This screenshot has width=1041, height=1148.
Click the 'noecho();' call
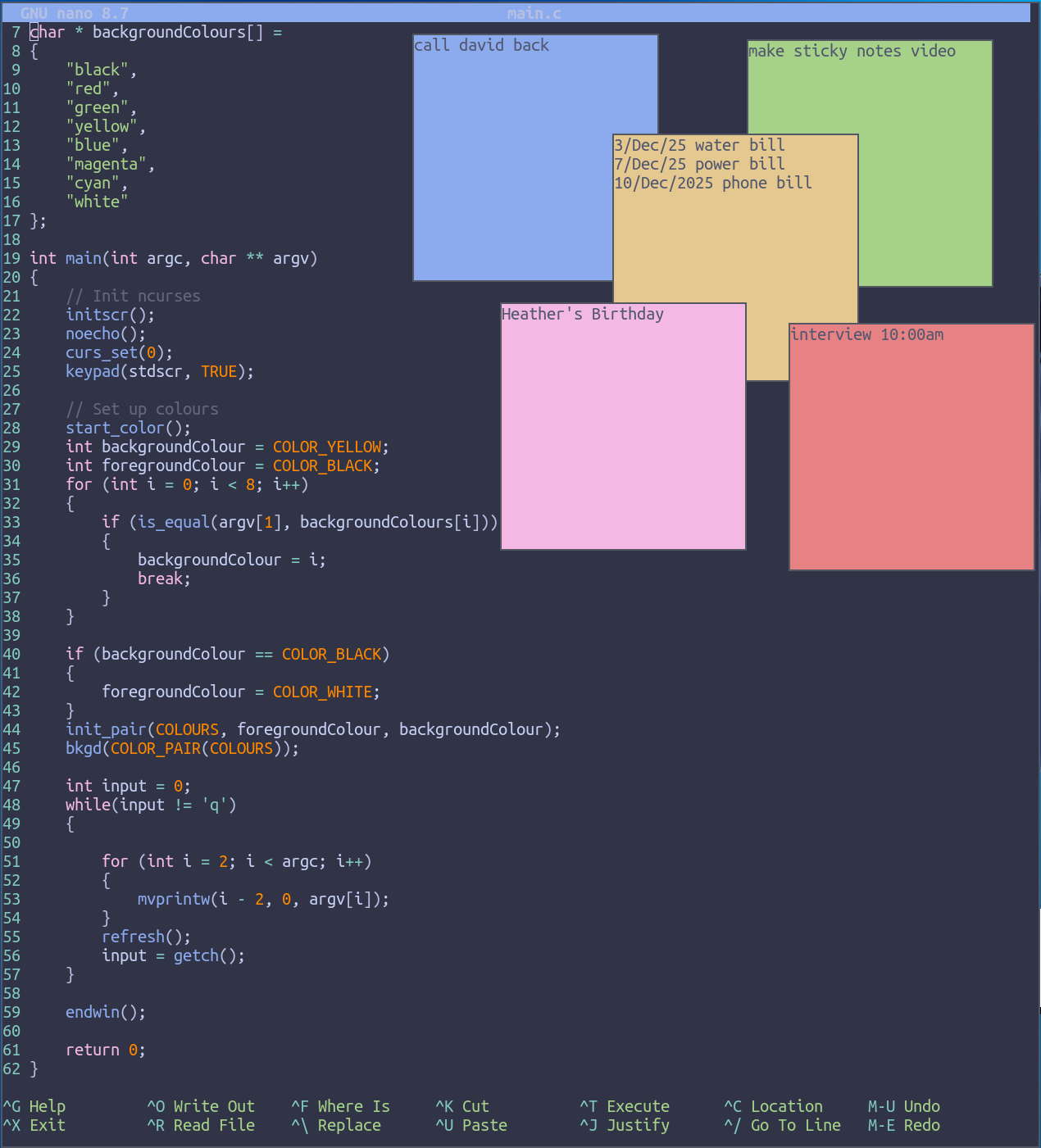pyautogui.click(x=106, y=334)
